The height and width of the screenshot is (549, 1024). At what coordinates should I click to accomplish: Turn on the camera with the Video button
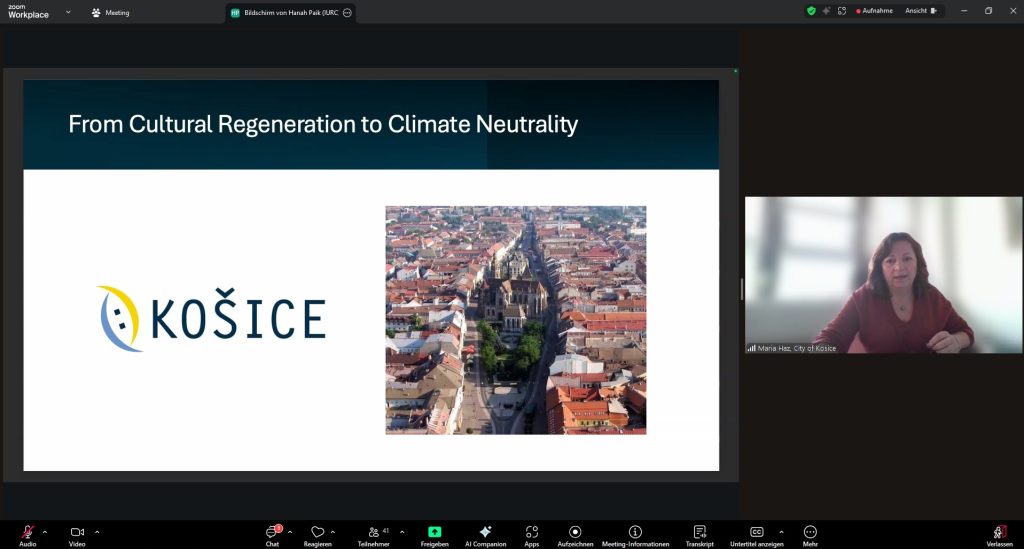tap(77, 533)
